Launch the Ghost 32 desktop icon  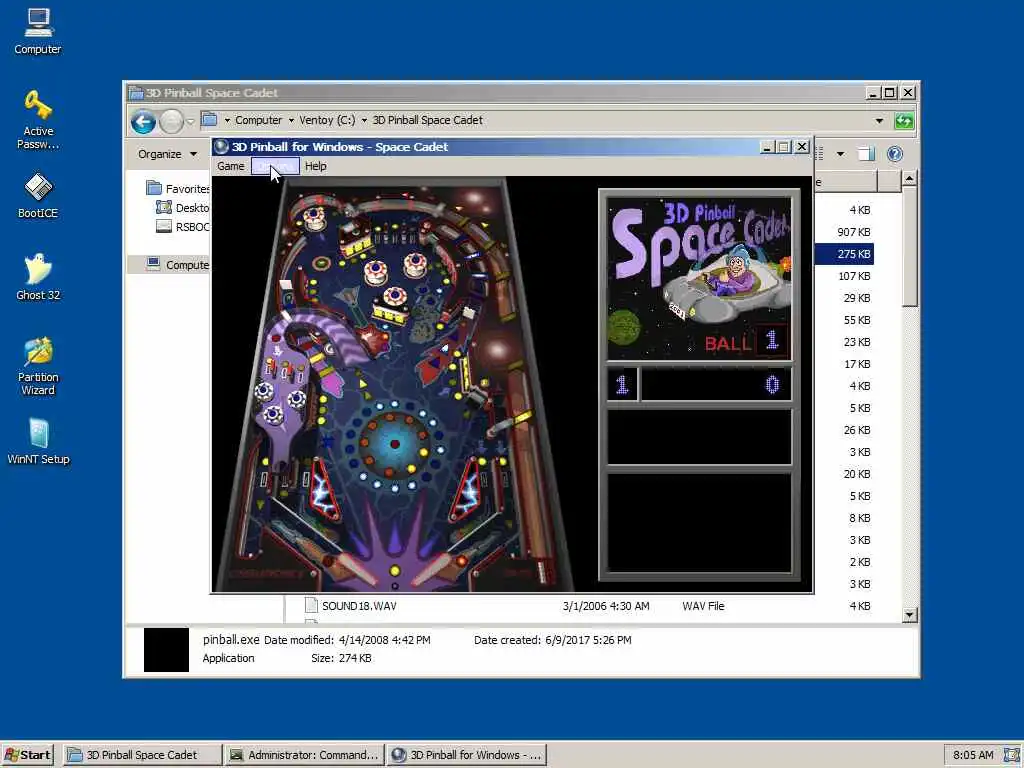point(38,278)
